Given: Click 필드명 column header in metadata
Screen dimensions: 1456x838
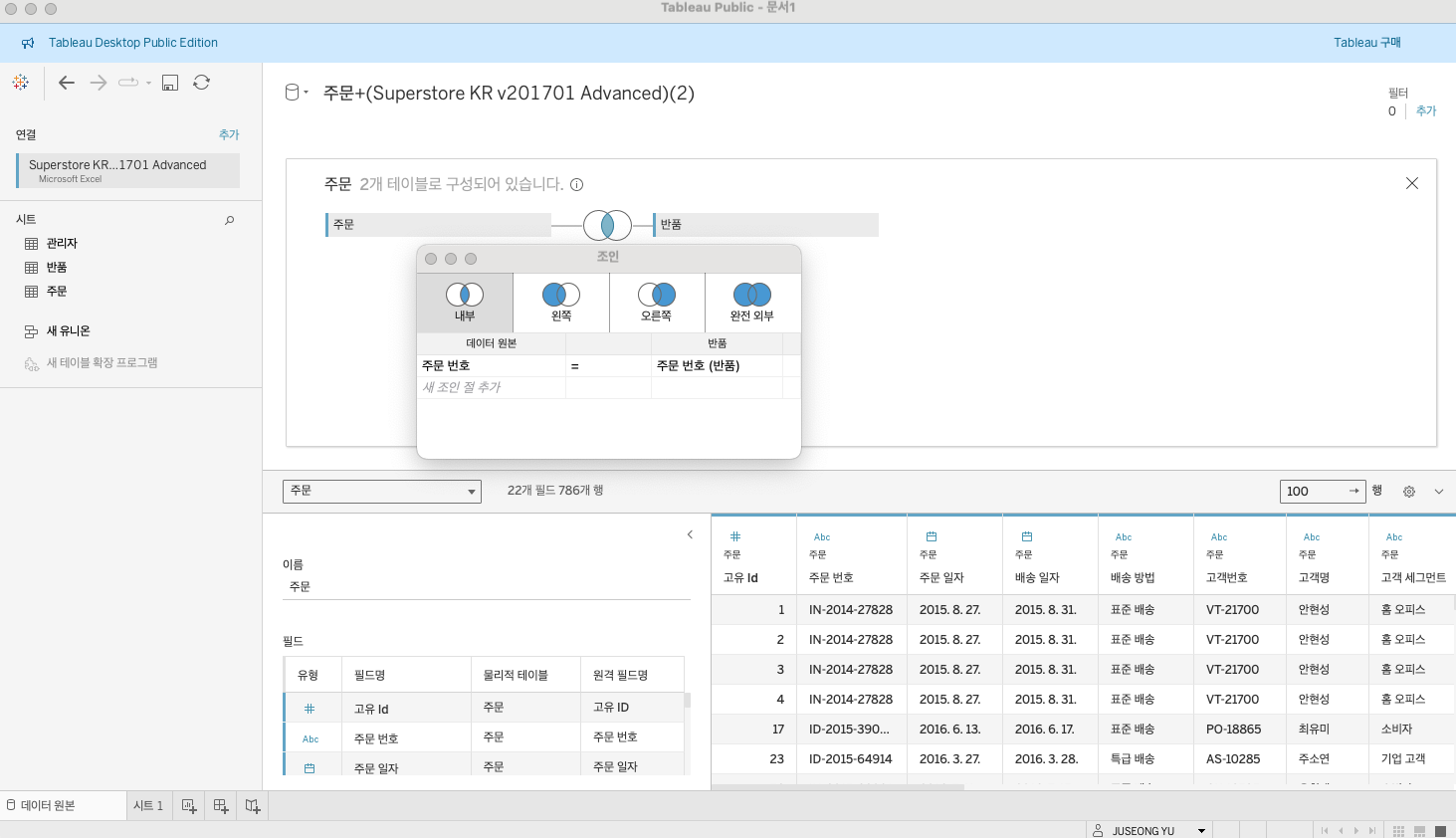Looking at the screenshot, I should point(406,676).
